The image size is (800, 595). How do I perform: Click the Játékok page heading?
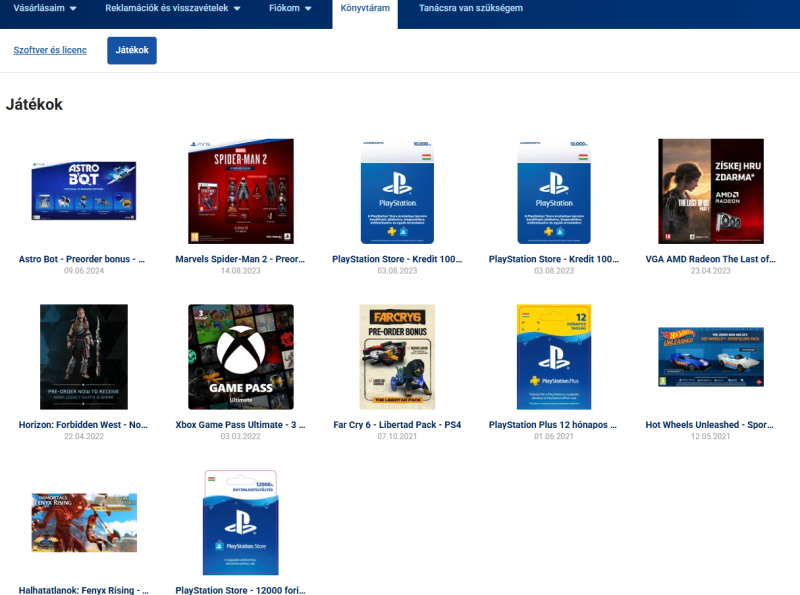point(34,104)
